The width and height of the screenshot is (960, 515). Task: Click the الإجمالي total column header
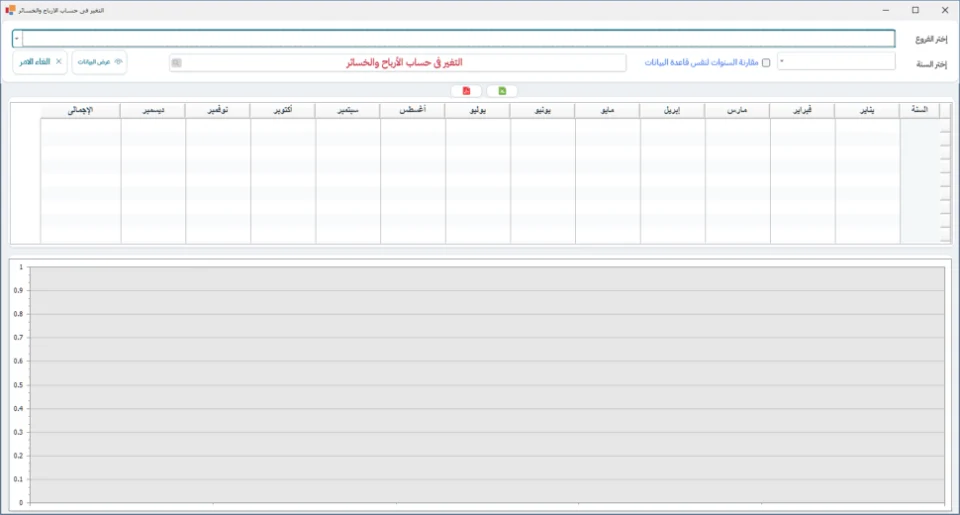[81, 110]
